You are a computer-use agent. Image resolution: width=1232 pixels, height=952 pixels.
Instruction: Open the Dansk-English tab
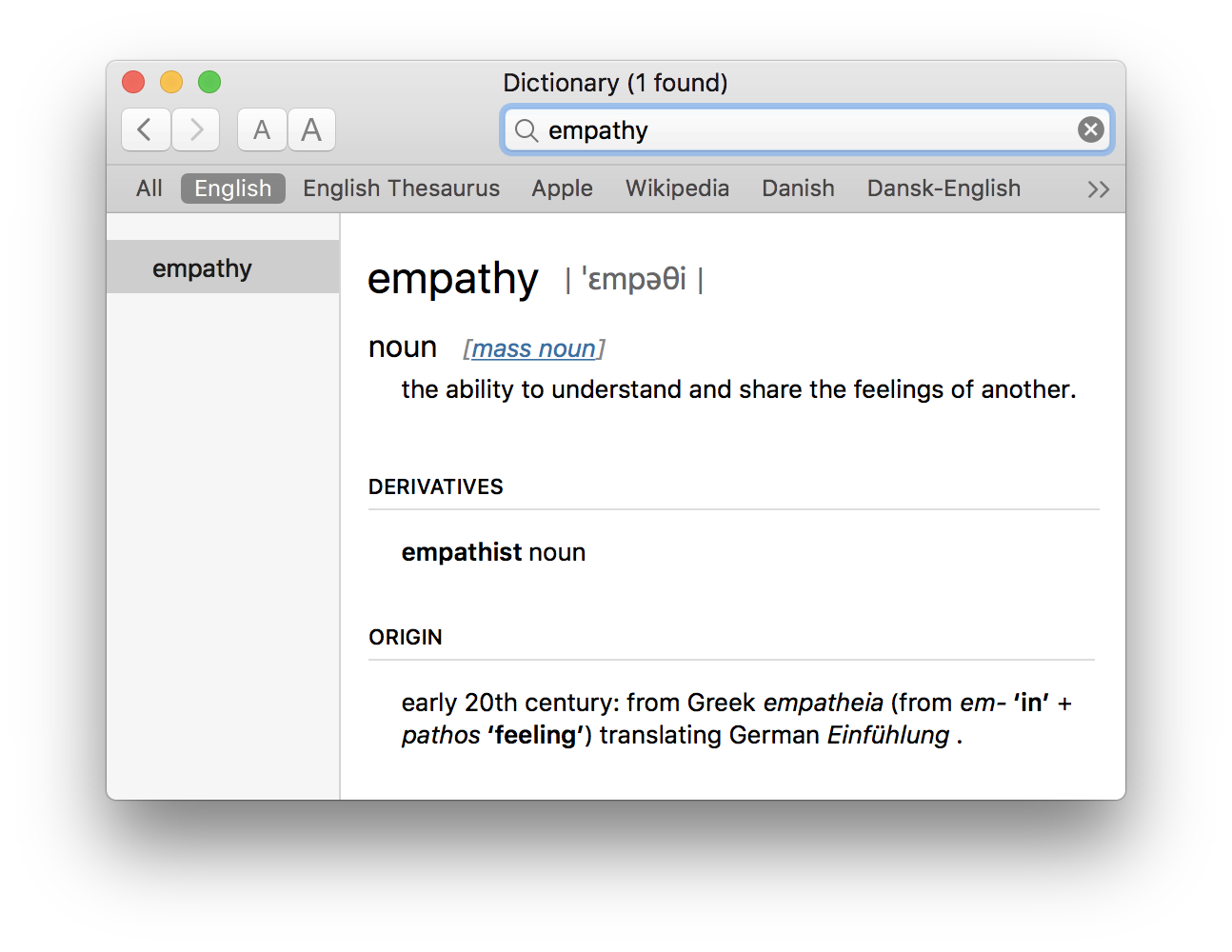click(x=944, y=188)
